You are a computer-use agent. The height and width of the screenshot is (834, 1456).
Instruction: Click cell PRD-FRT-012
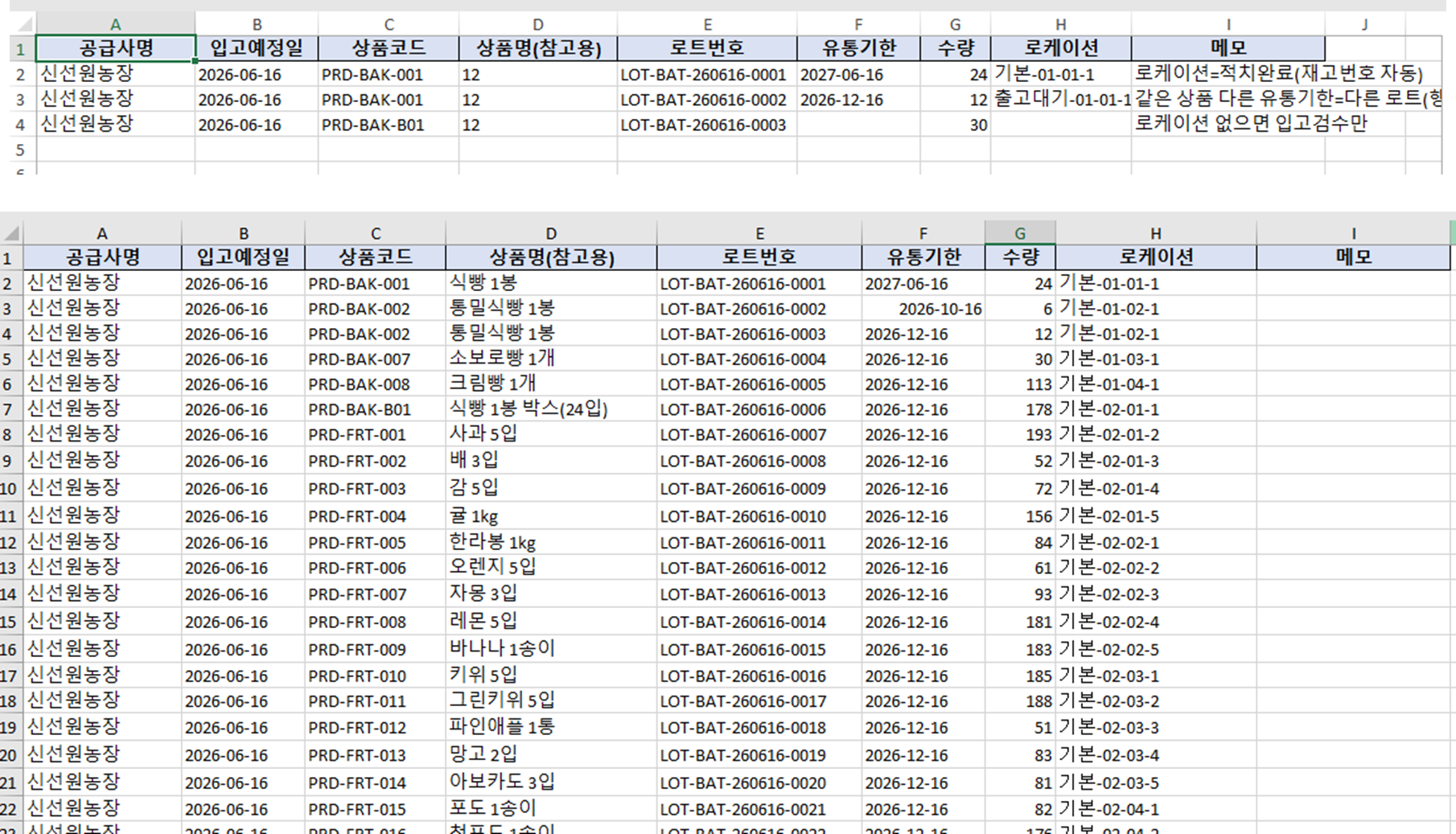[x=375, y=728]
